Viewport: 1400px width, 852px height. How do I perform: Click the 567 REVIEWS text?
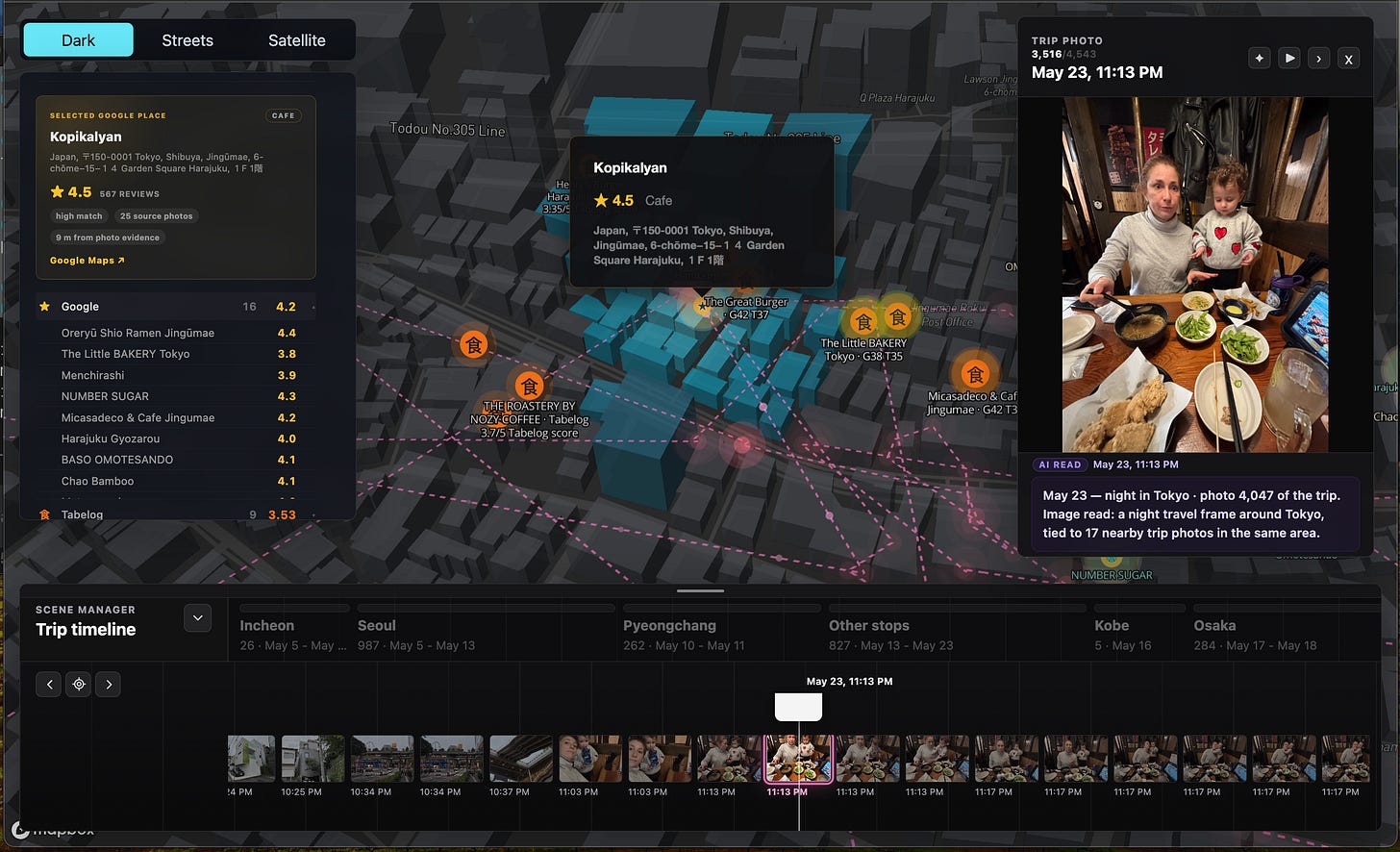[x=130, y=194]
